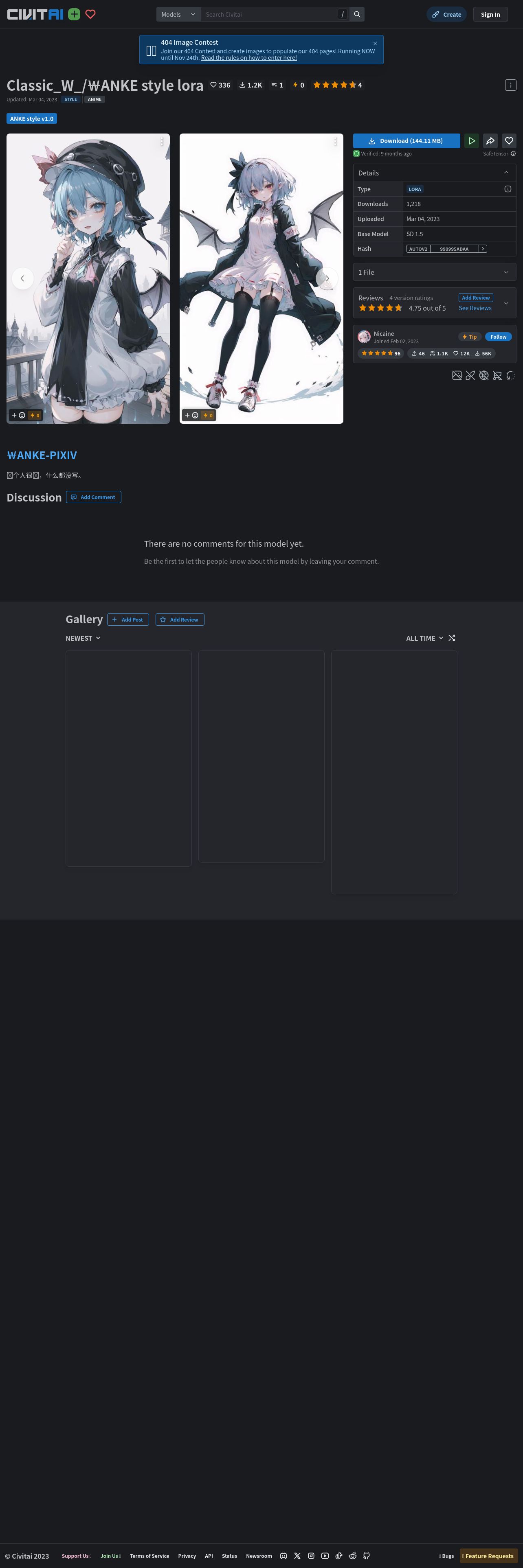Screen dimensions: 523x1568
Task: Click the shuffle icon in the Gallery
Action: coord(452,638)
